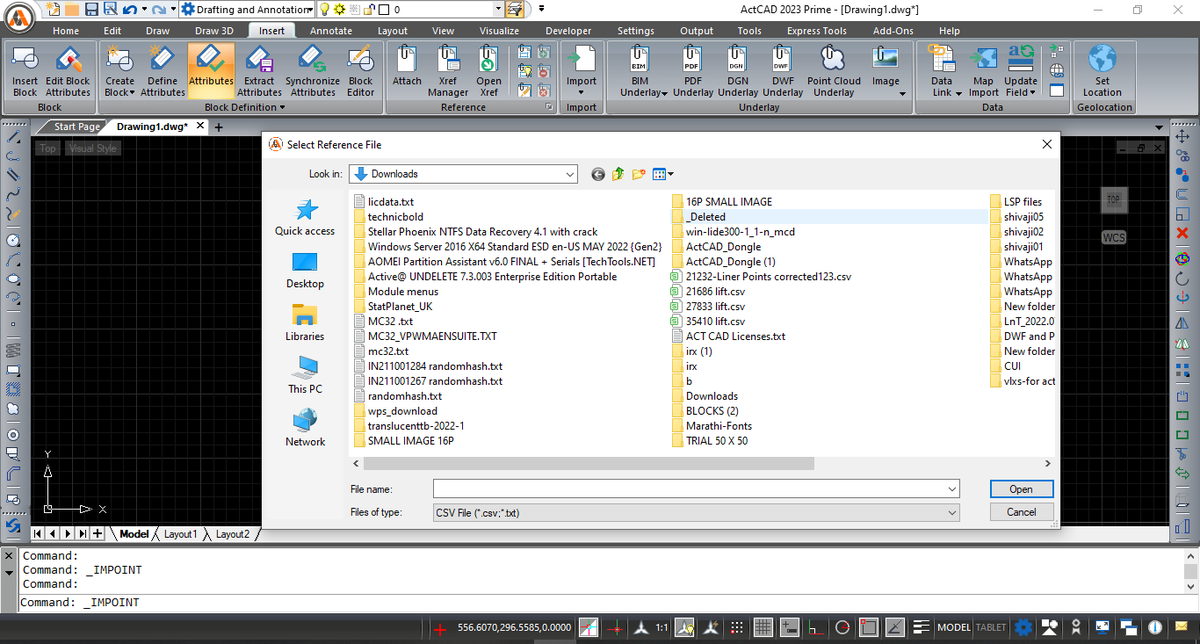The image size is (1200, 644).
Task: Save drawing from quick access toolbar
Action: 90,9
